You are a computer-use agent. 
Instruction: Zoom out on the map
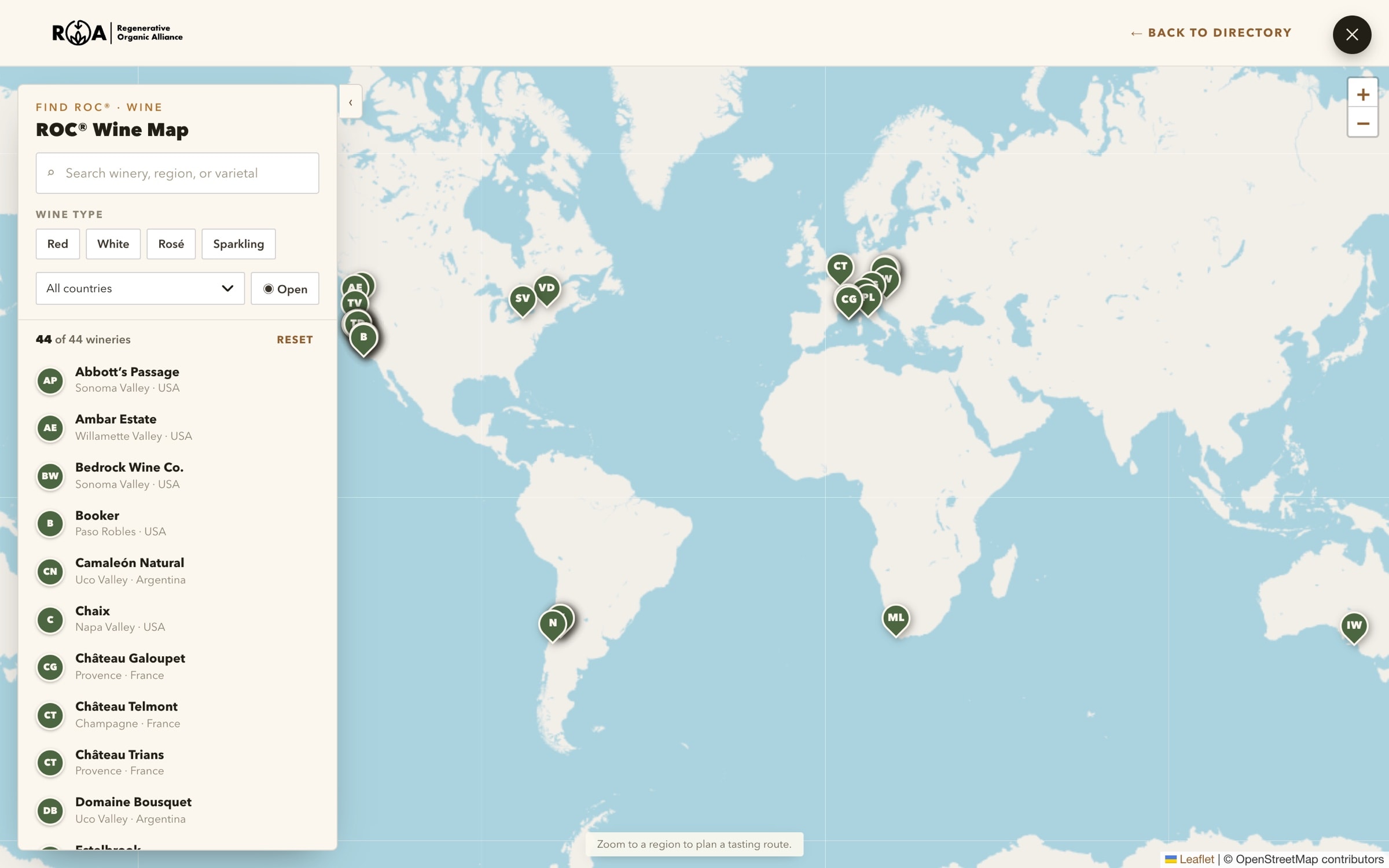1362,123
